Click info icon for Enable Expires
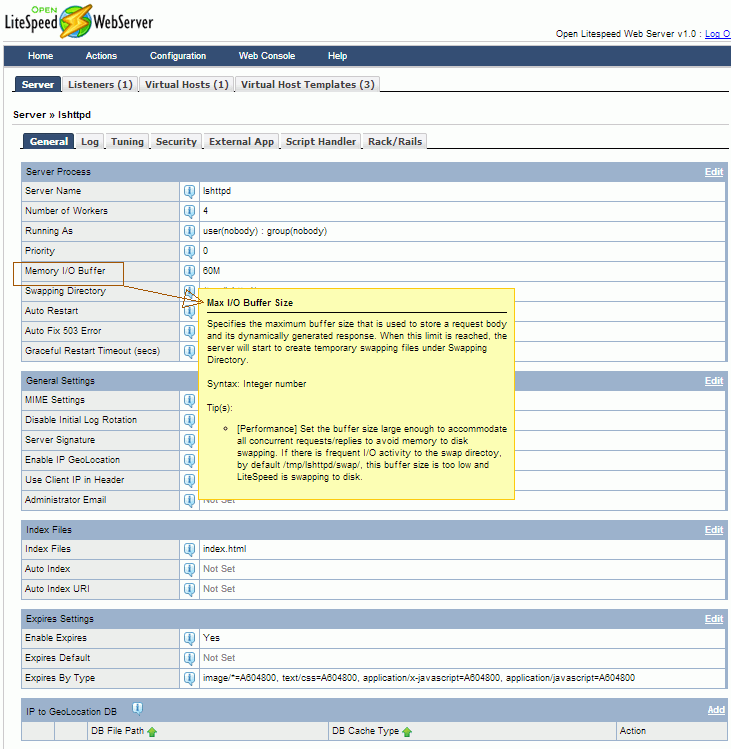The height and width of the screenshot is (749, 731). coord(189,638)
